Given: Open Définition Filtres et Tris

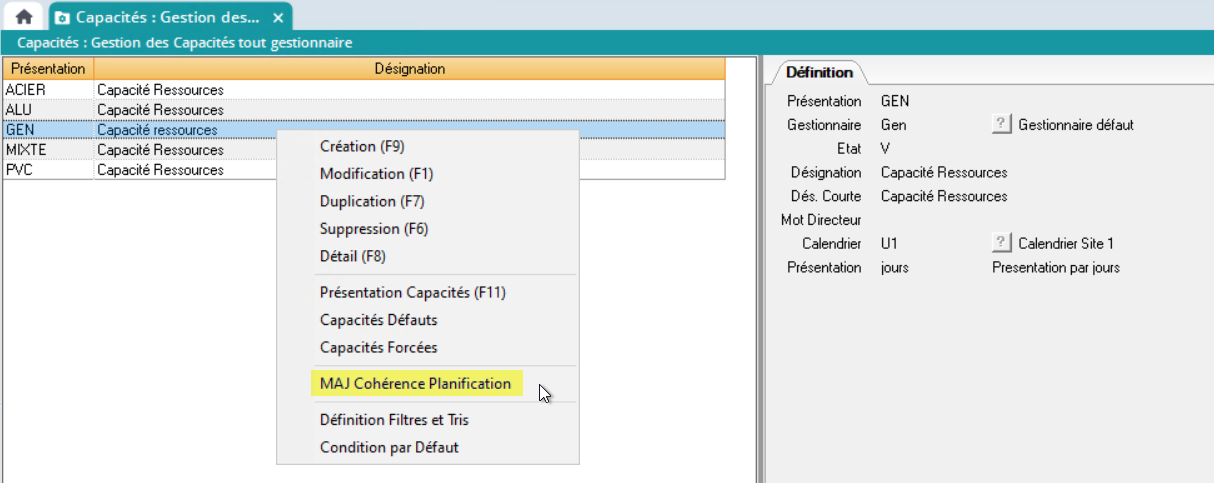Looking at the screenshot, I should click(x=394, y=420).
